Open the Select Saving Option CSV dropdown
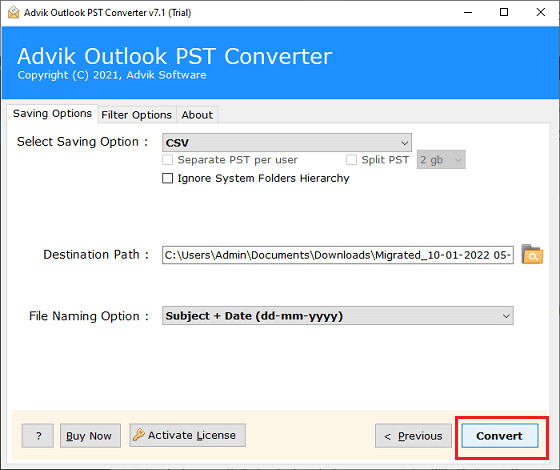This screenshot has height=470, width=560. pyautogui.click(x=286, y=142)
